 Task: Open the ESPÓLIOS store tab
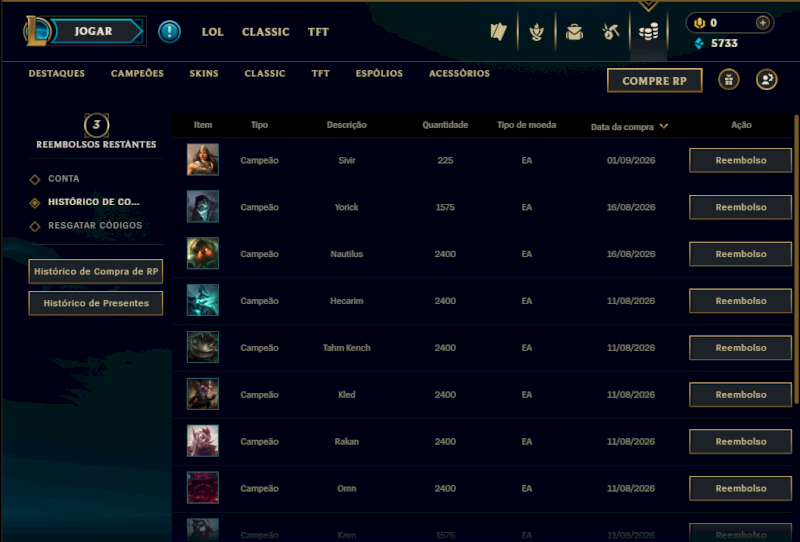point(379,73)
